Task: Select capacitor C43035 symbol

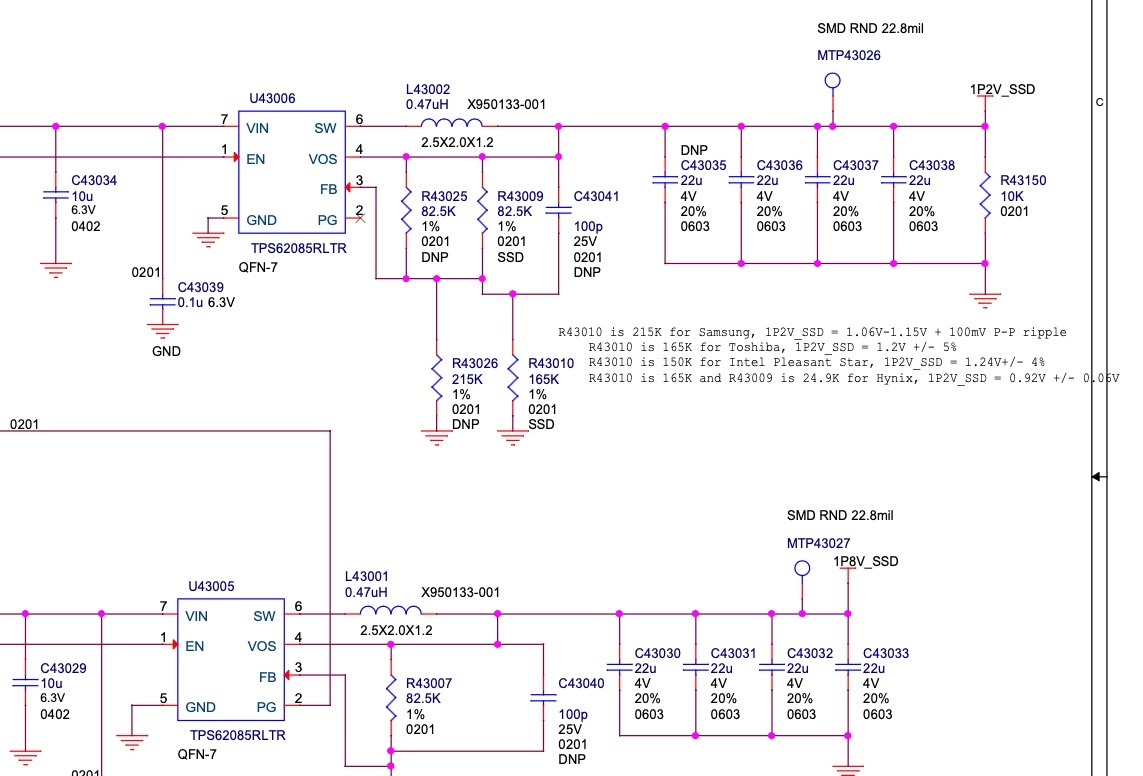Action: 665,180
